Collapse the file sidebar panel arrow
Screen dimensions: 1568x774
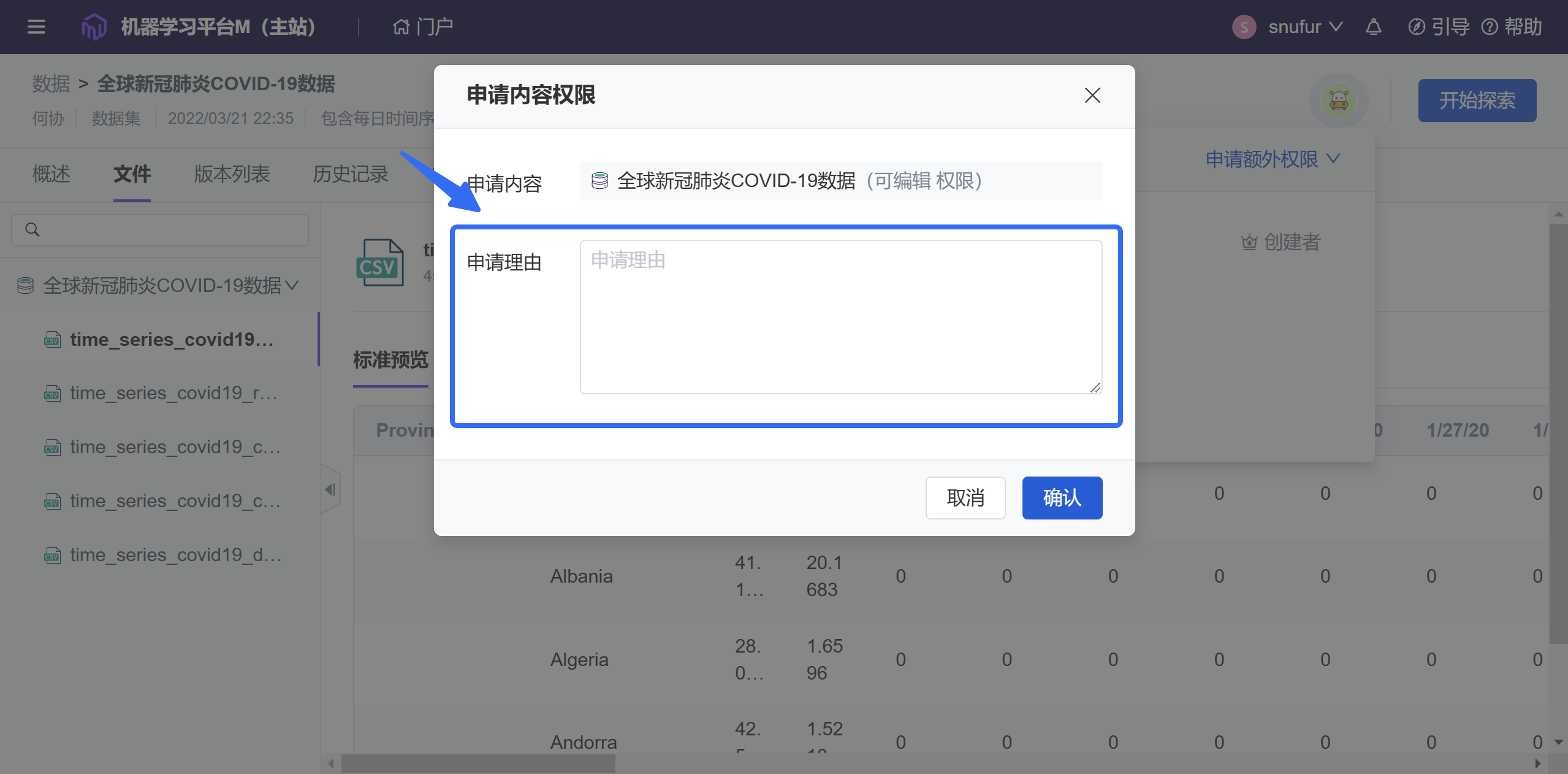click(330, 489)
